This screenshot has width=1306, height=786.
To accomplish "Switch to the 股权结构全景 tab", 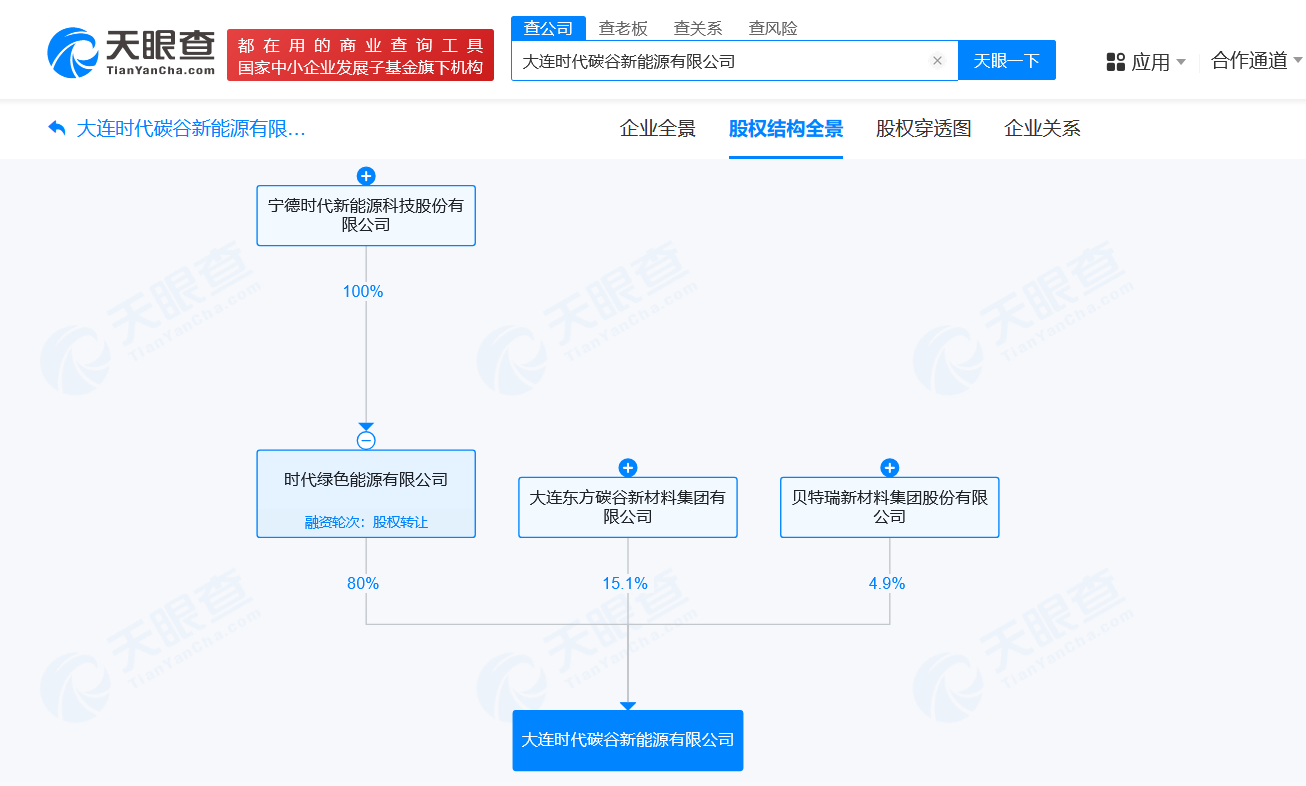I will 786,129.
